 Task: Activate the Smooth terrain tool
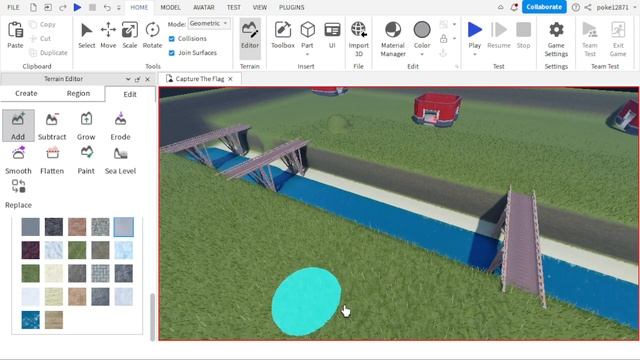click(x=18, y=160)
